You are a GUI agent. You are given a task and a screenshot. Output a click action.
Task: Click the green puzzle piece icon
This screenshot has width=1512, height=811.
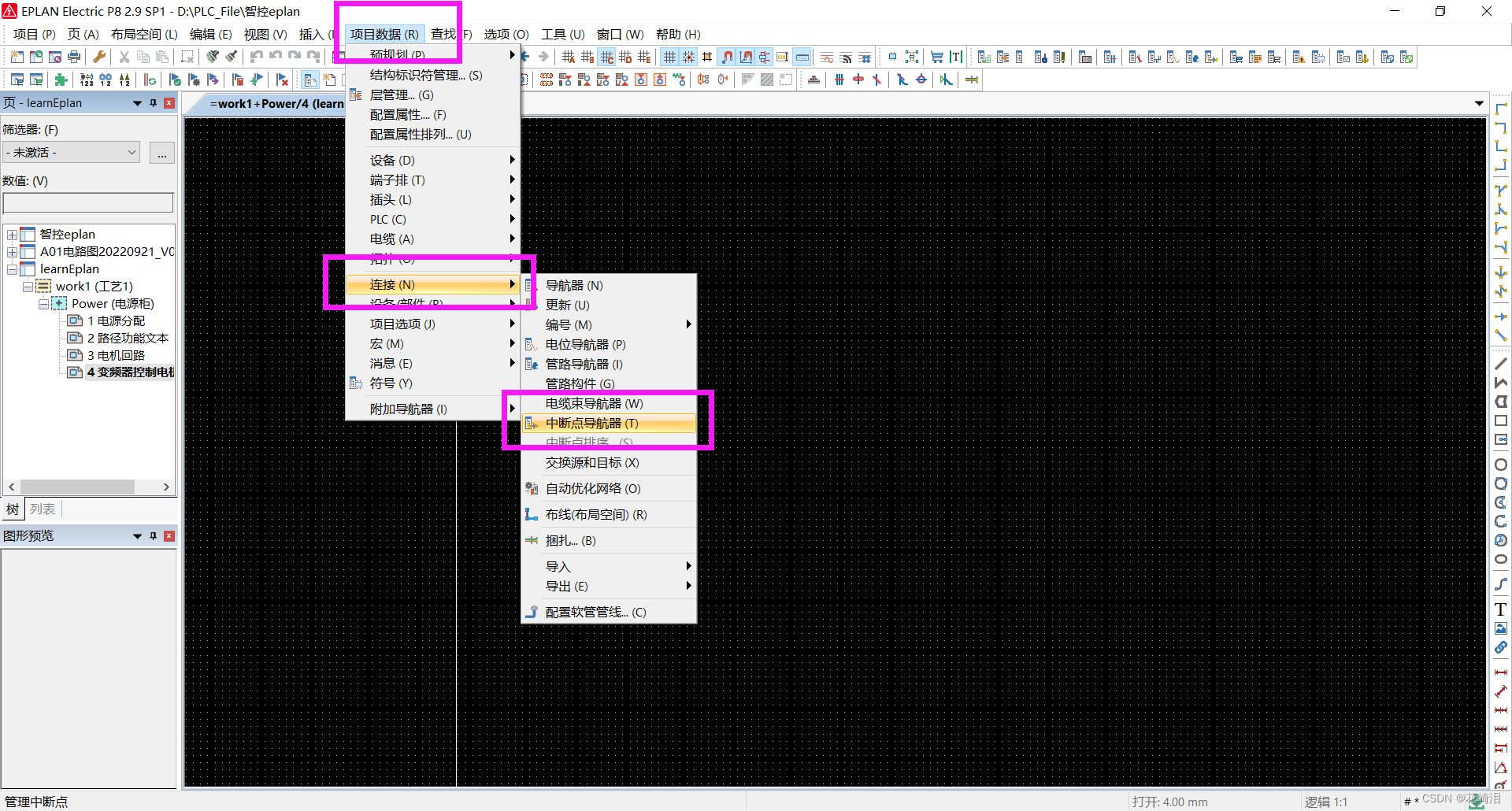(x=61, y=80)
